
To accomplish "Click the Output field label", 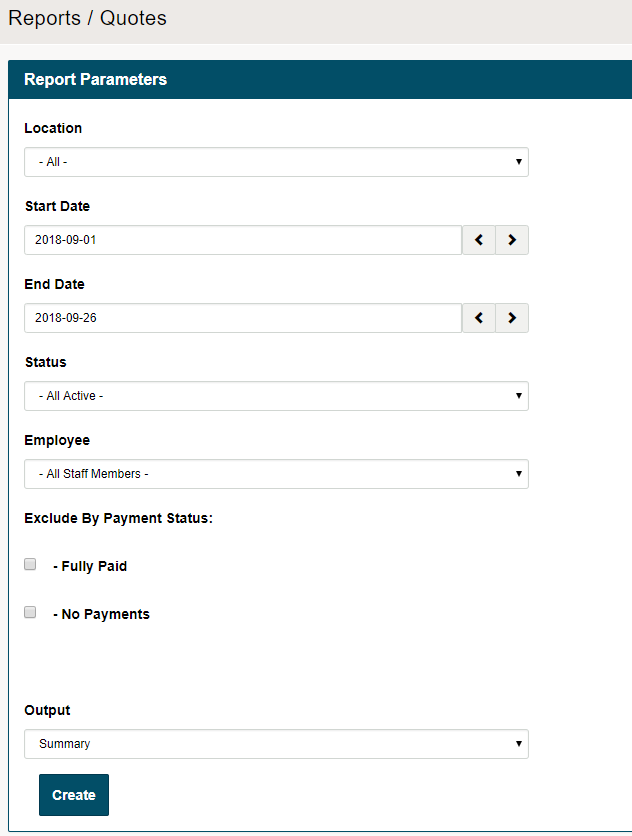I will (x=47, y=710).
